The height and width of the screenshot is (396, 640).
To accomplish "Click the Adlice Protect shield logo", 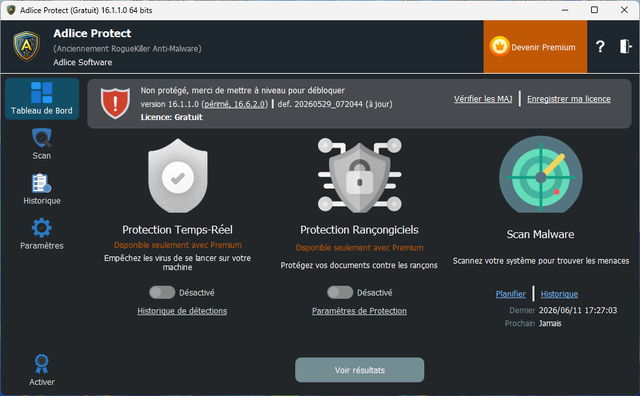I will [x=27, y=46].
